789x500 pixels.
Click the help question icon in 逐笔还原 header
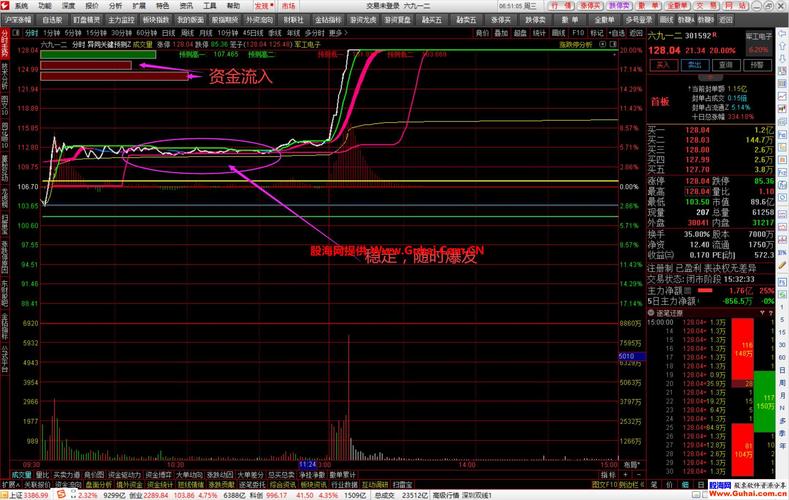coord(770,313)
